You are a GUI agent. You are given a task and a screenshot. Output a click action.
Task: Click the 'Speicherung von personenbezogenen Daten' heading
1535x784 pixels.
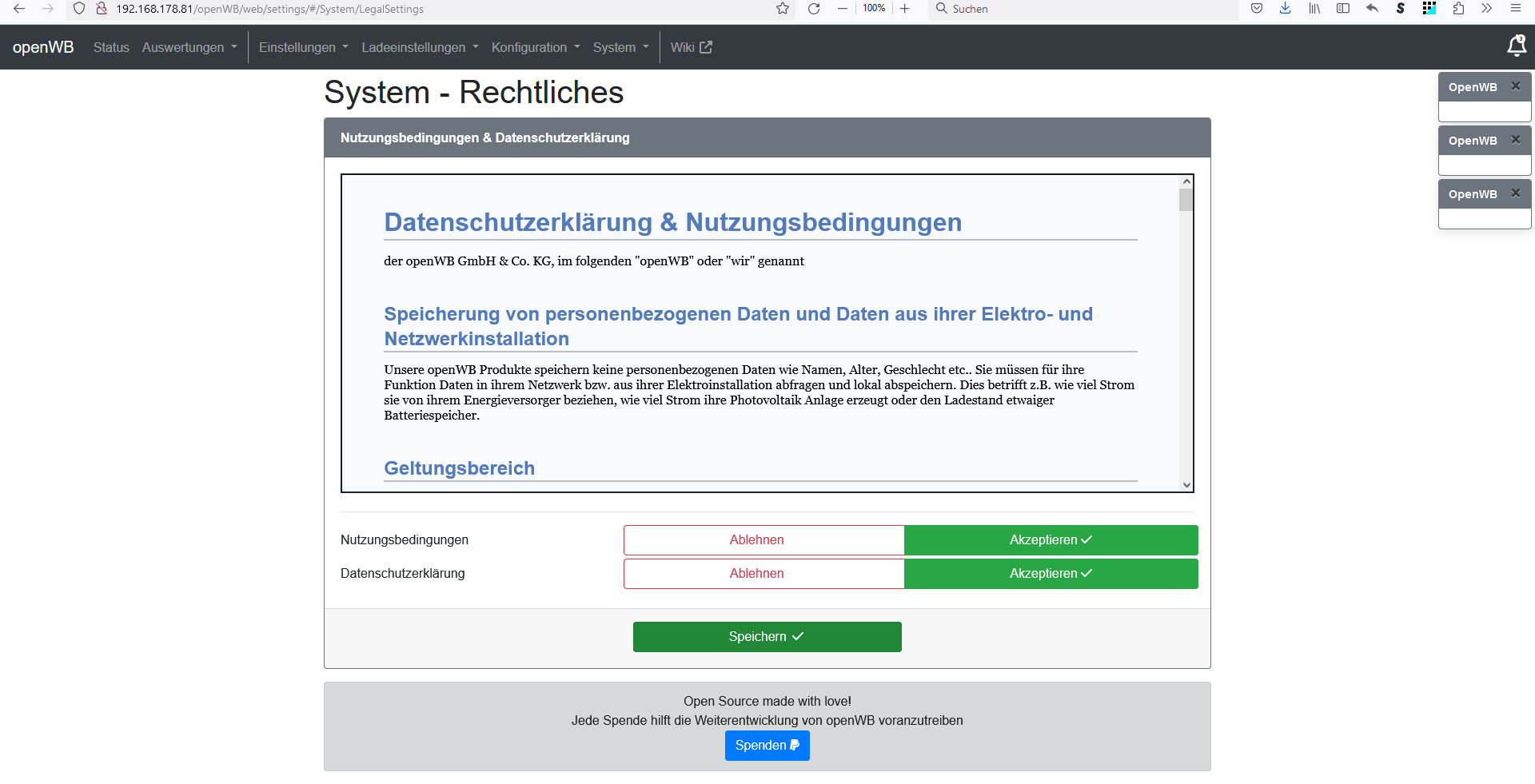[x=739, y=326]
